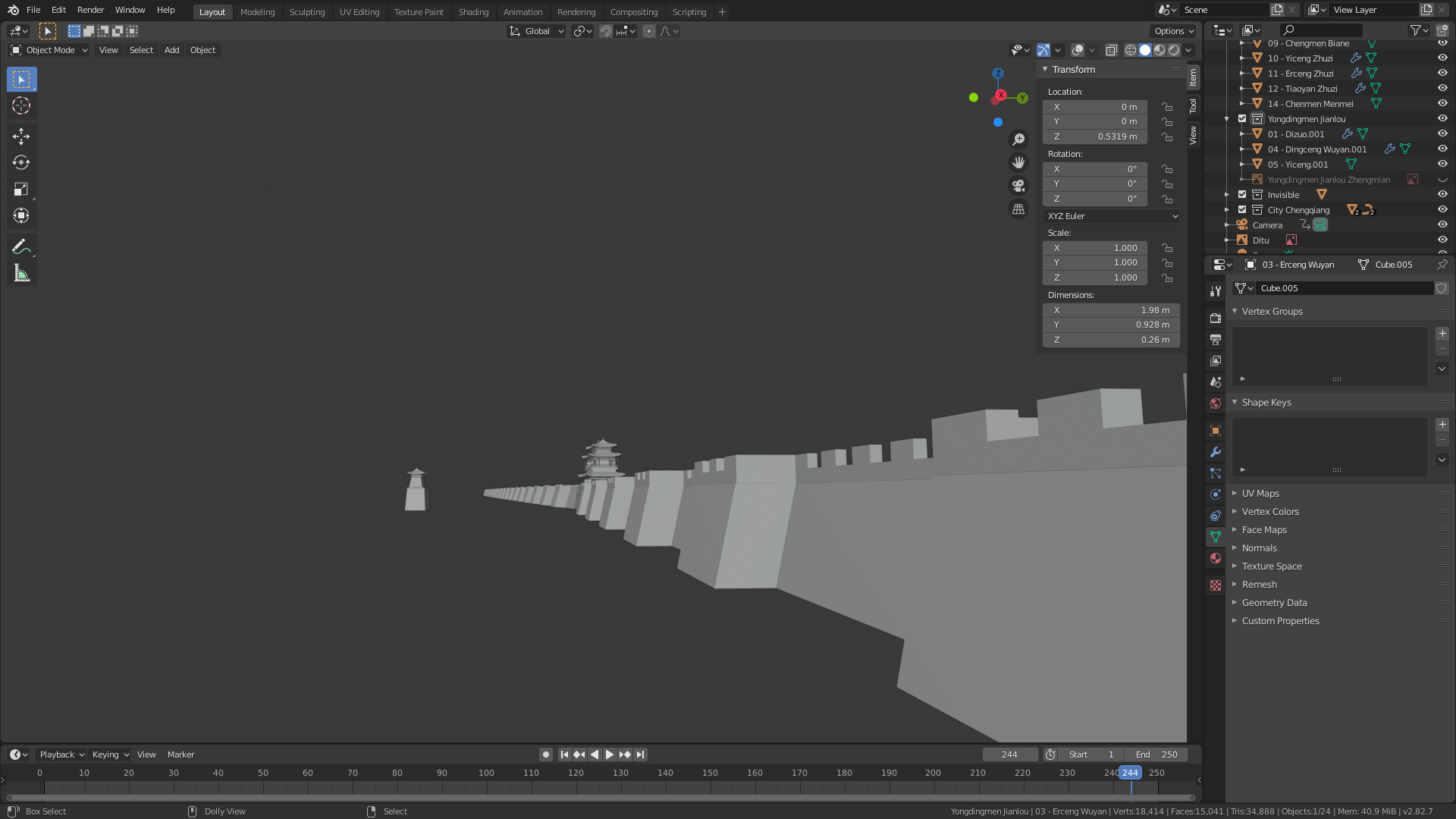Toggle camera view in viewport
The height and width of the screenshot is (819, 1456).
pos(1018,186)
